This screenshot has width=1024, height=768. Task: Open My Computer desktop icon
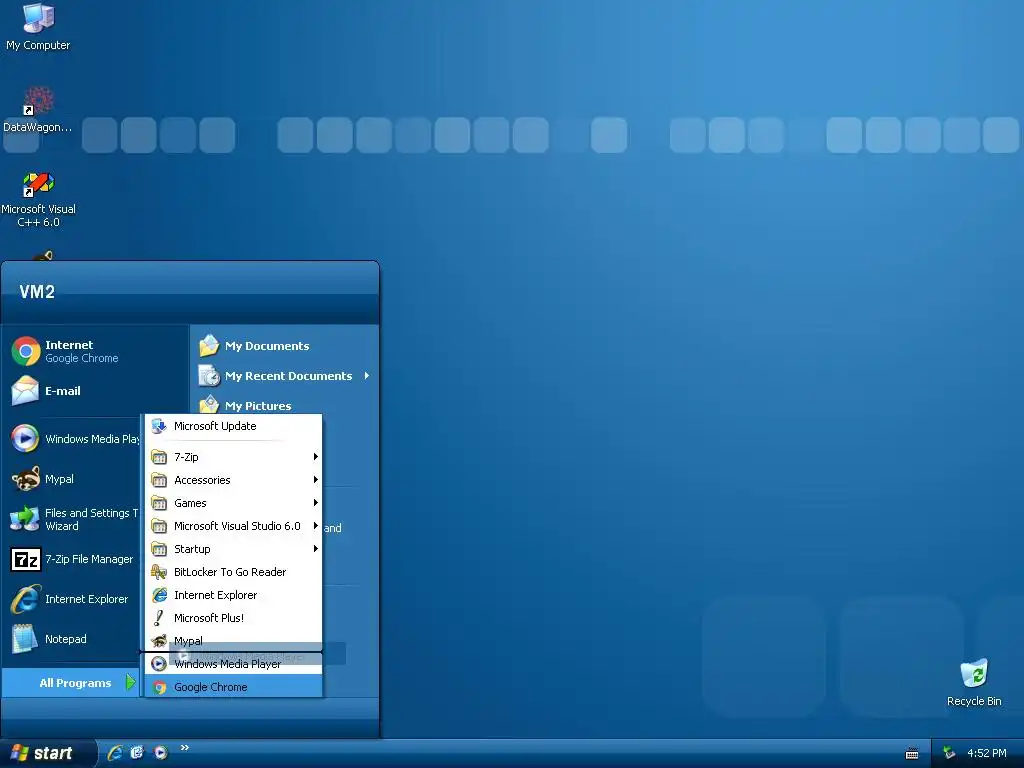(x=38, y=27)
